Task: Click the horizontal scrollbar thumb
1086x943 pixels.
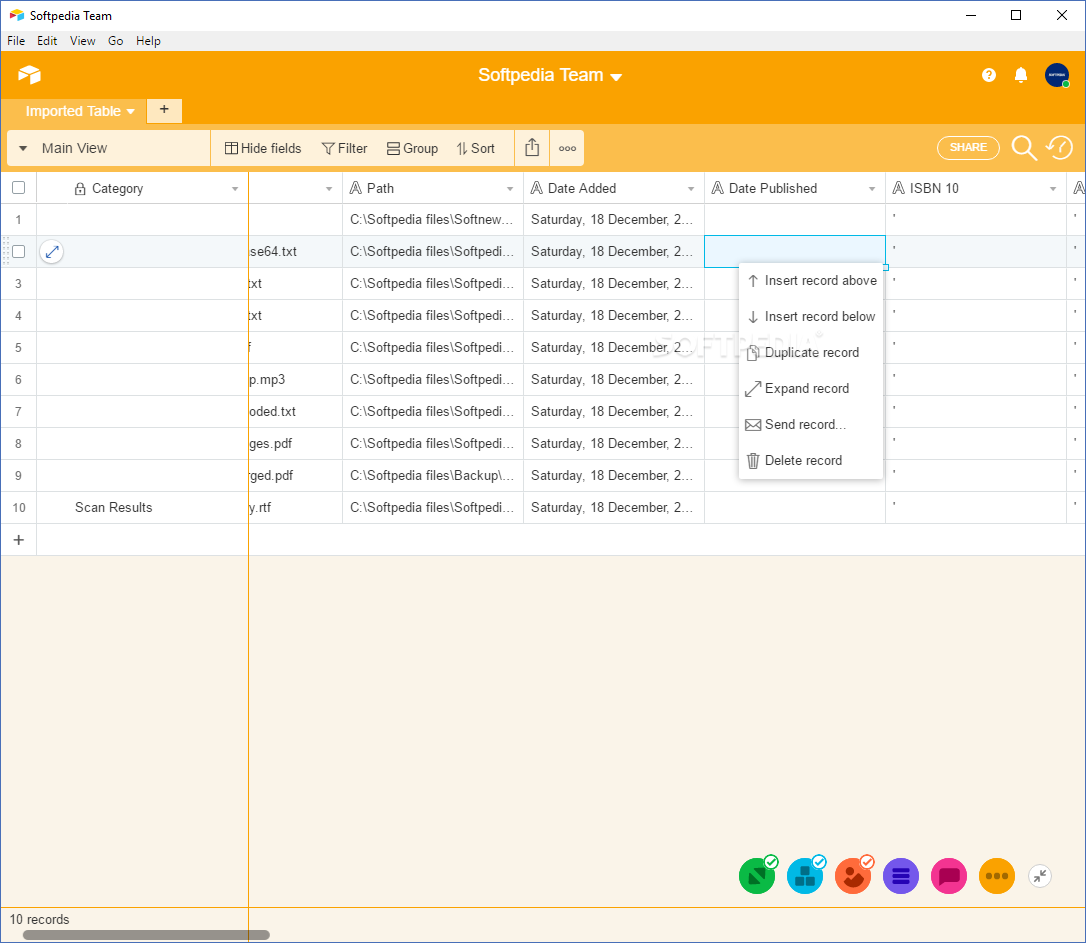Action: coord(146,935)
